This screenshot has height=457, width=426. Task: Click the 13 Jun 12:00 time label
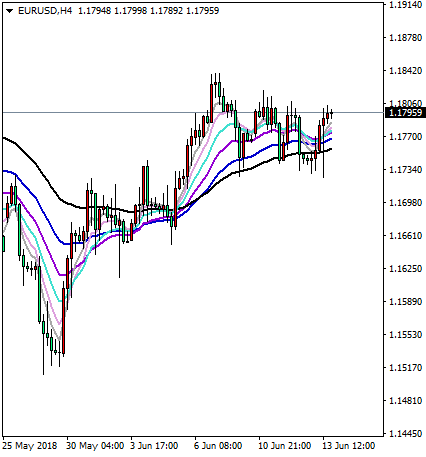348,446
